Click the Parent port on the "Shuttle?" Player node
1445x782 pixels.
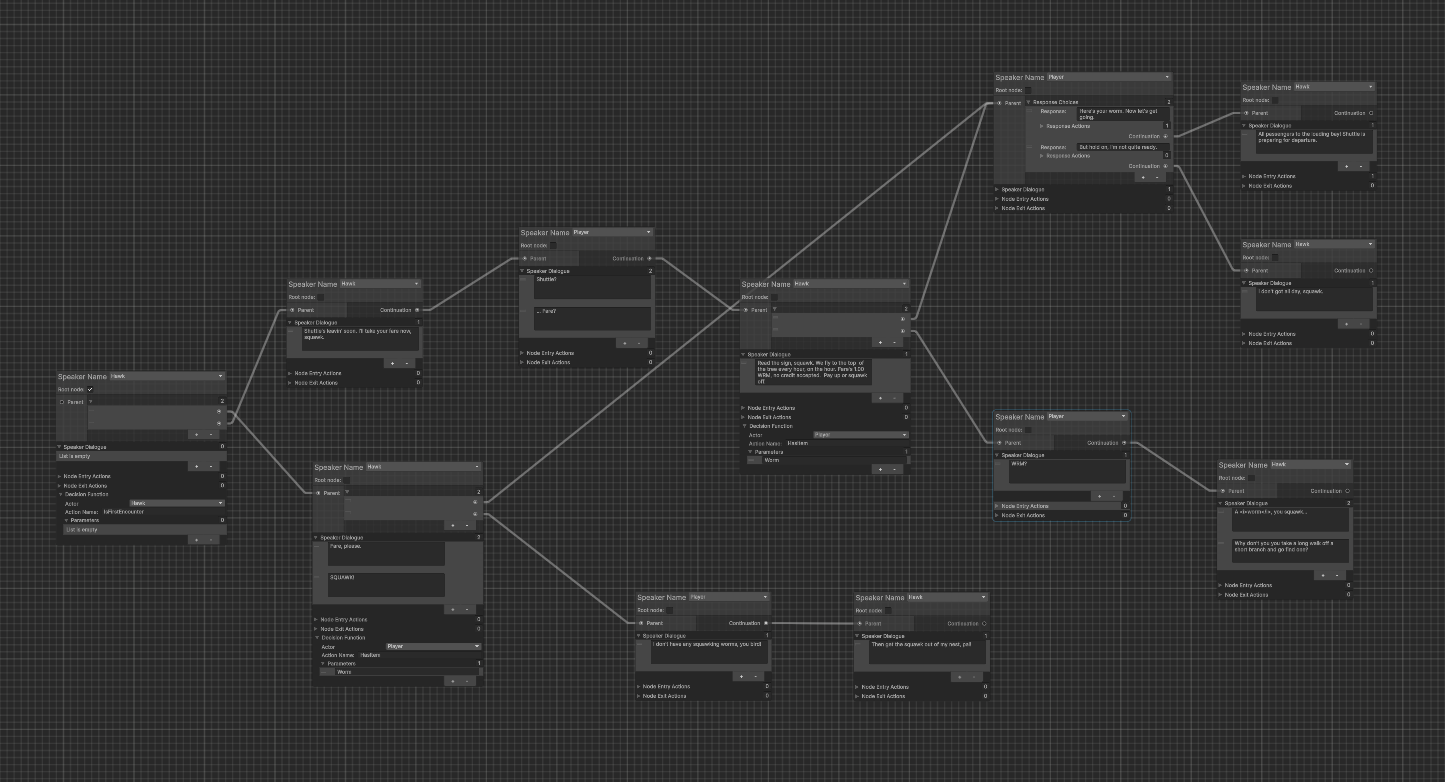point(525,258)
